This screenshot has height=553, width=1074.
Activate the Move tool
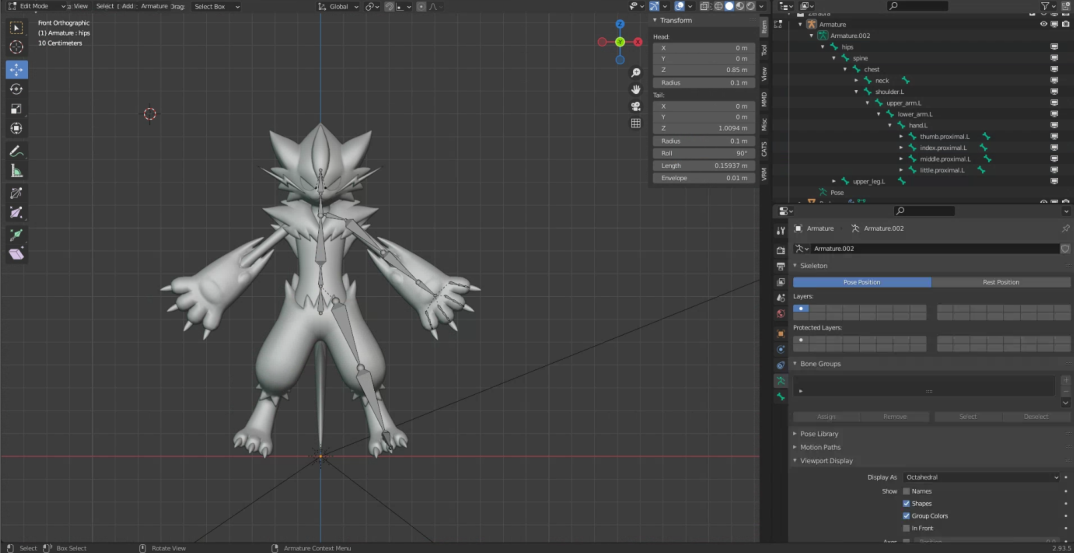16,69
